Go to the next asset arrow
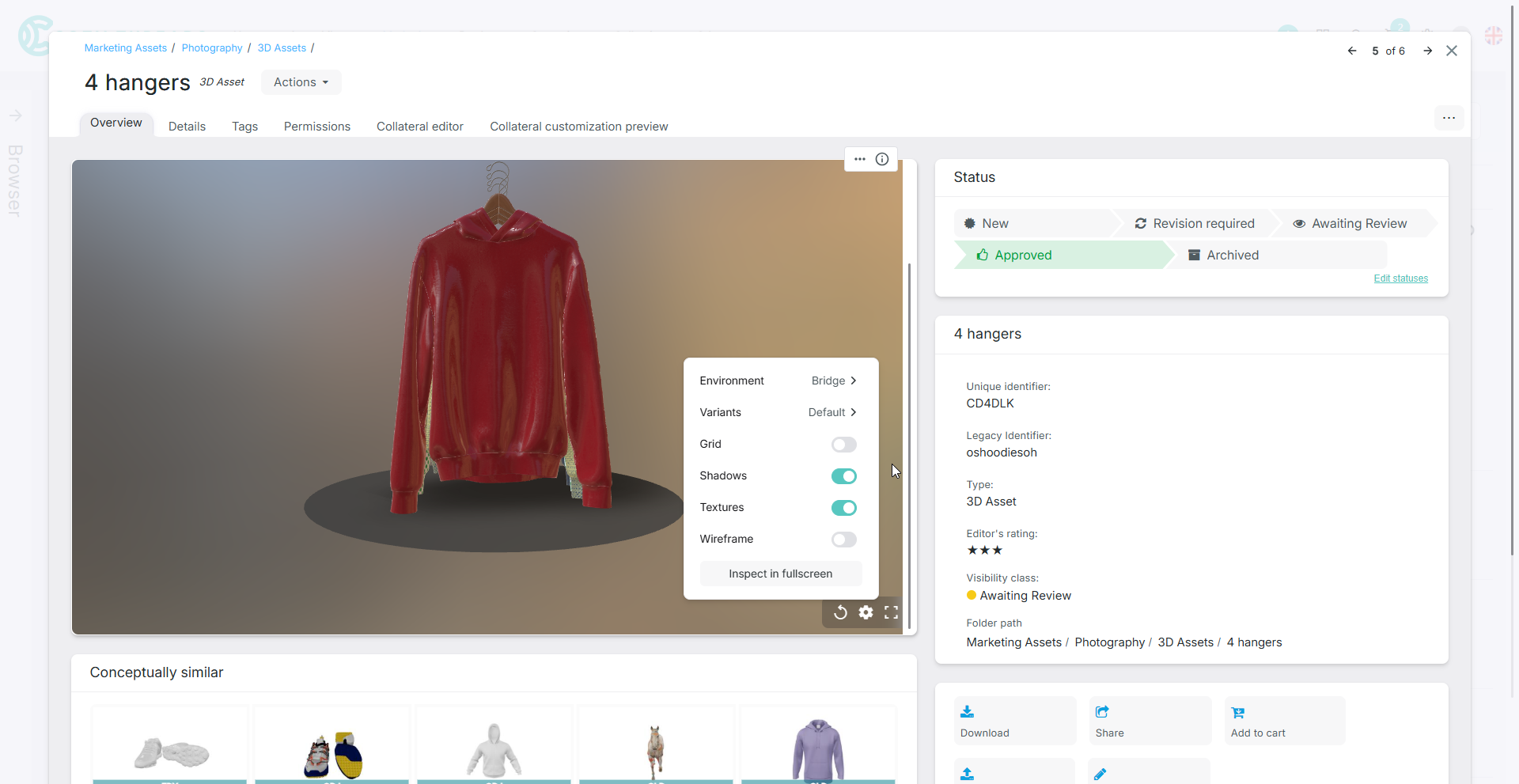 tap(1428, 51)
